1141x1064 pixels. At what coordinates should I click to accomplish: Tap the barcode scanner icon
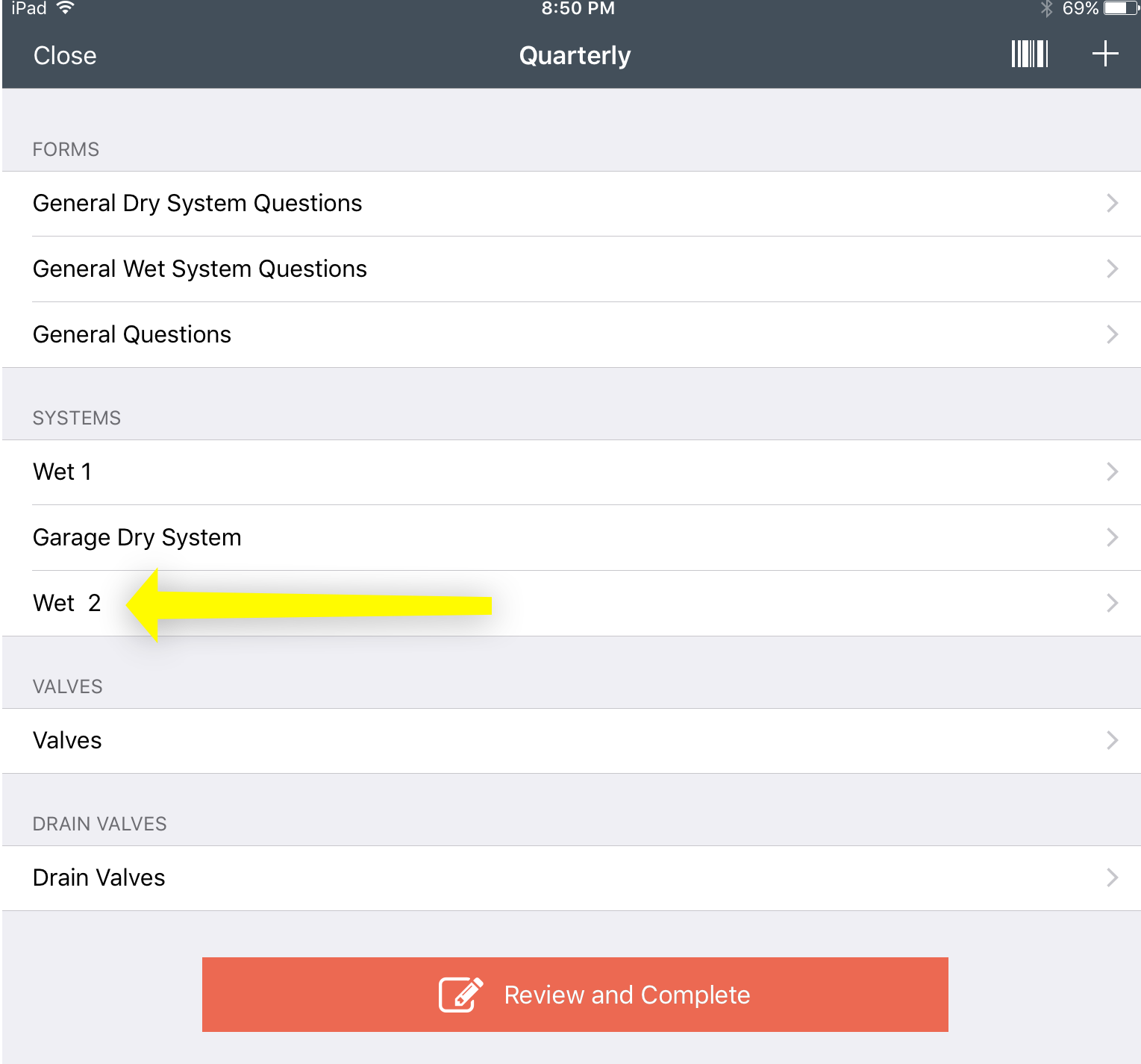(x=1030, y=54)
